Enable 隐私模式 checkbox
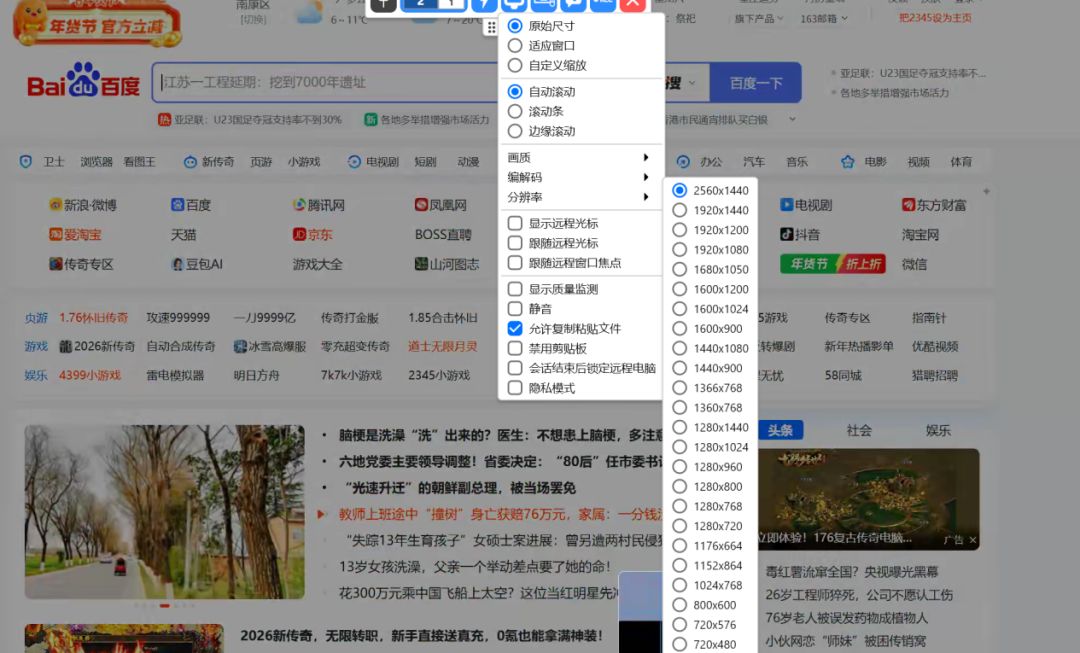 [x=515, y=388]
